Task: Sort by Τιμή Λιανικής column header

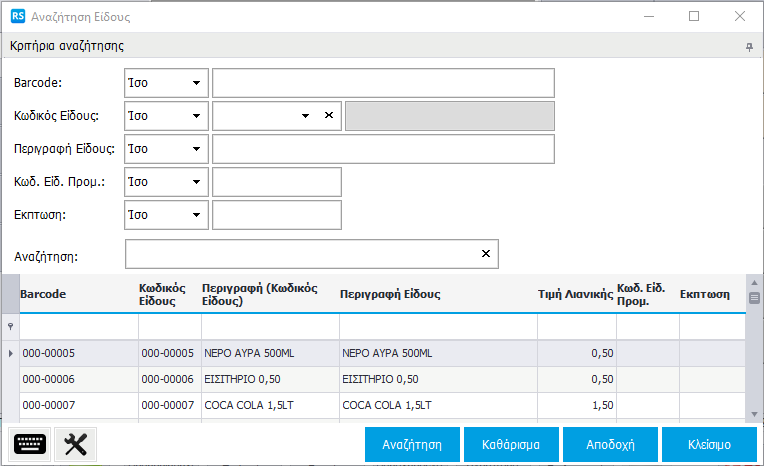Action: pos(575,295)
